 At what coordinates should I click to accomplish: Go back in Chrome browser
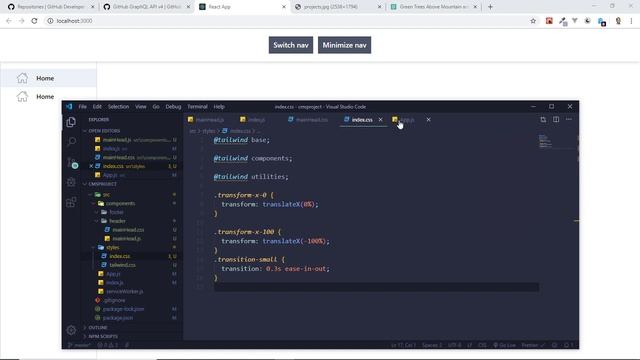tap(9, 21)
